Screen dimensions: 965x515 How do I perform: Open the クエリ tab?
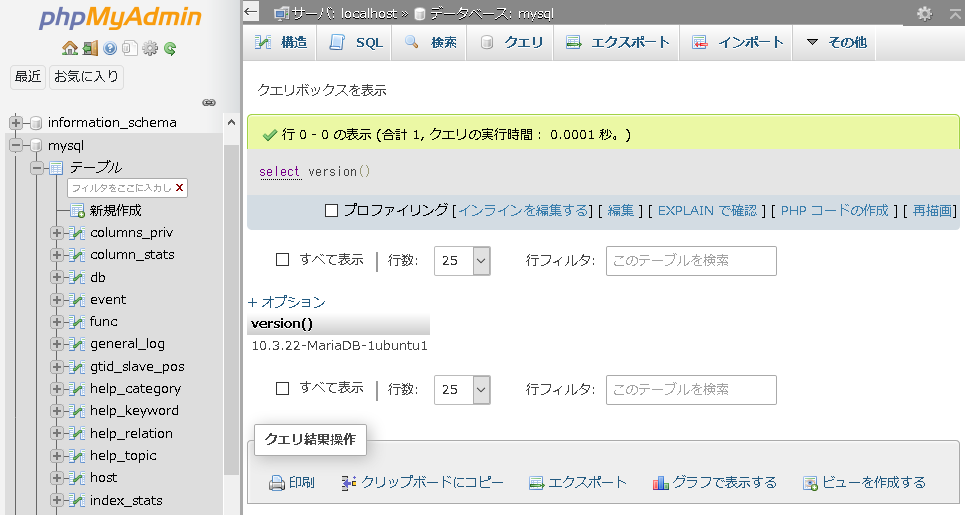[511, 42]
